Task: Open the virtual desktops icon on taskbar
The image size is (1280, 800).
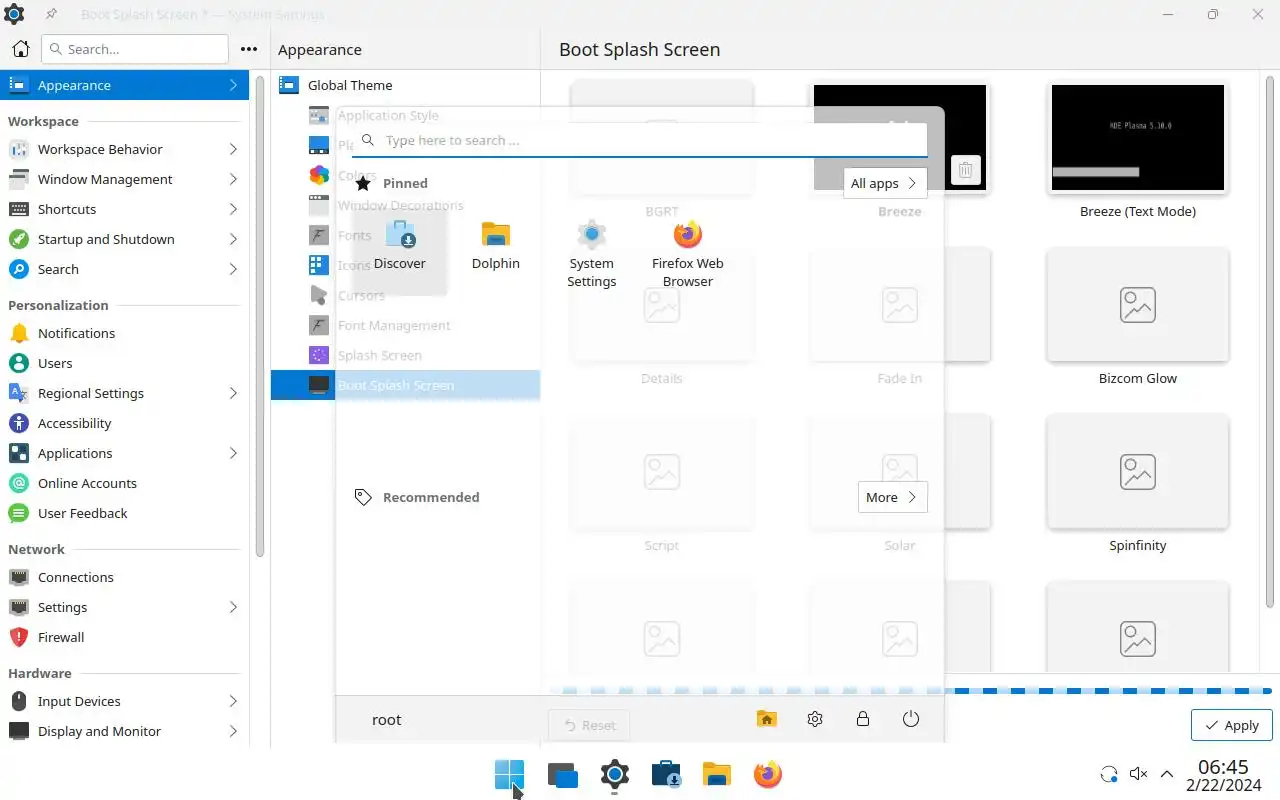Action: coord(563,774)
